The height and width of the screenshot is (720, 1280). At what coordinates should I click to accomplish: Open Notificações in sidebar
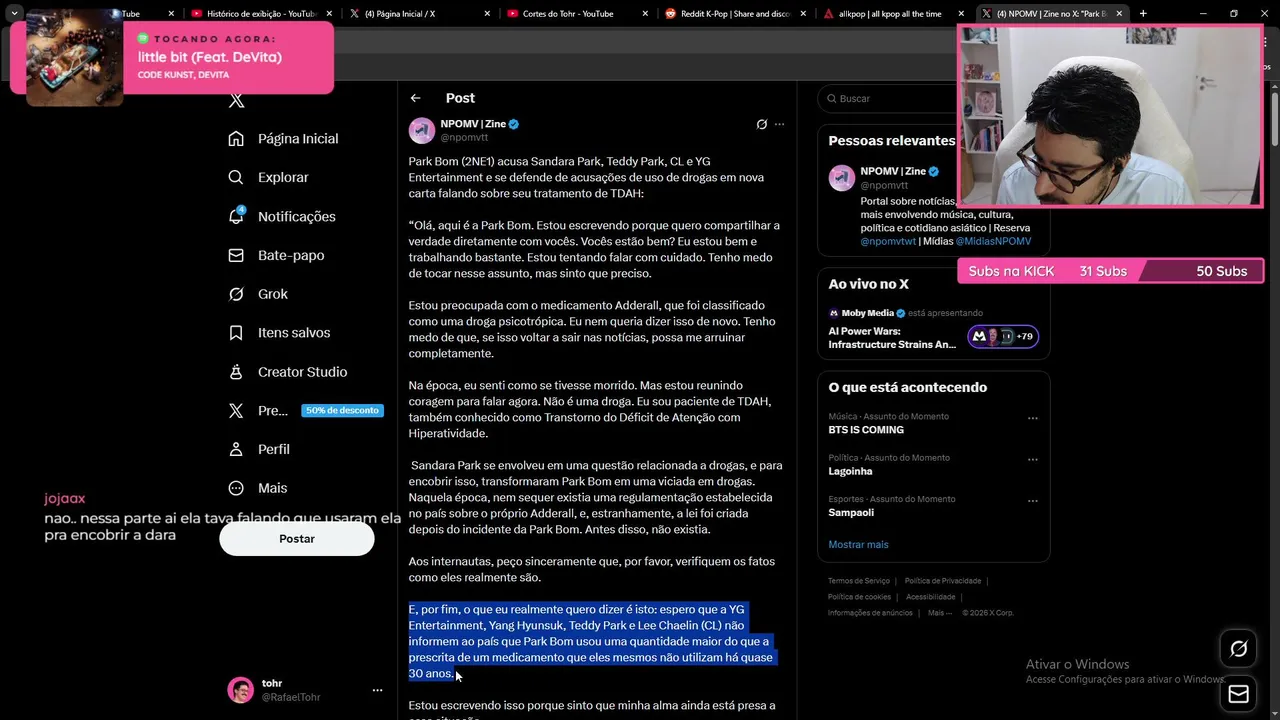click(x=281, y=216)
